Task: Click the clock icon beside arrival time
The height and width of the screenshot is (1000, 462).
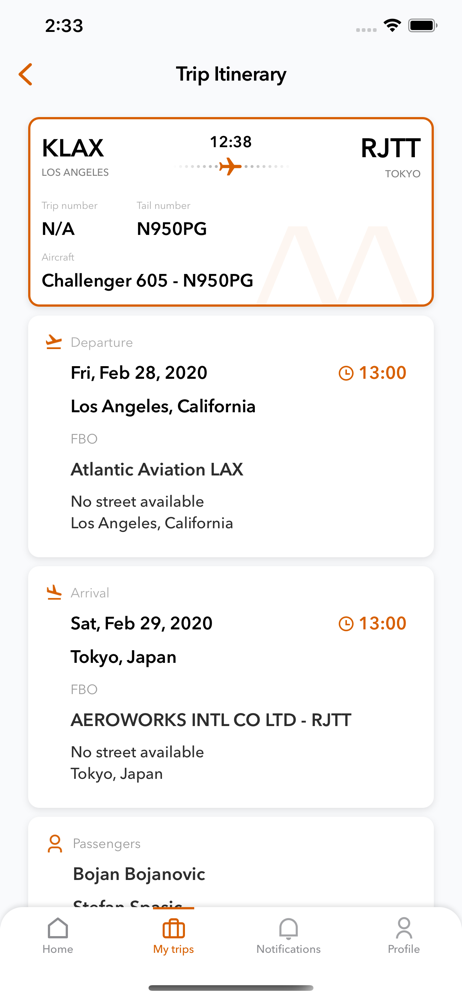Action: (346, 624)
